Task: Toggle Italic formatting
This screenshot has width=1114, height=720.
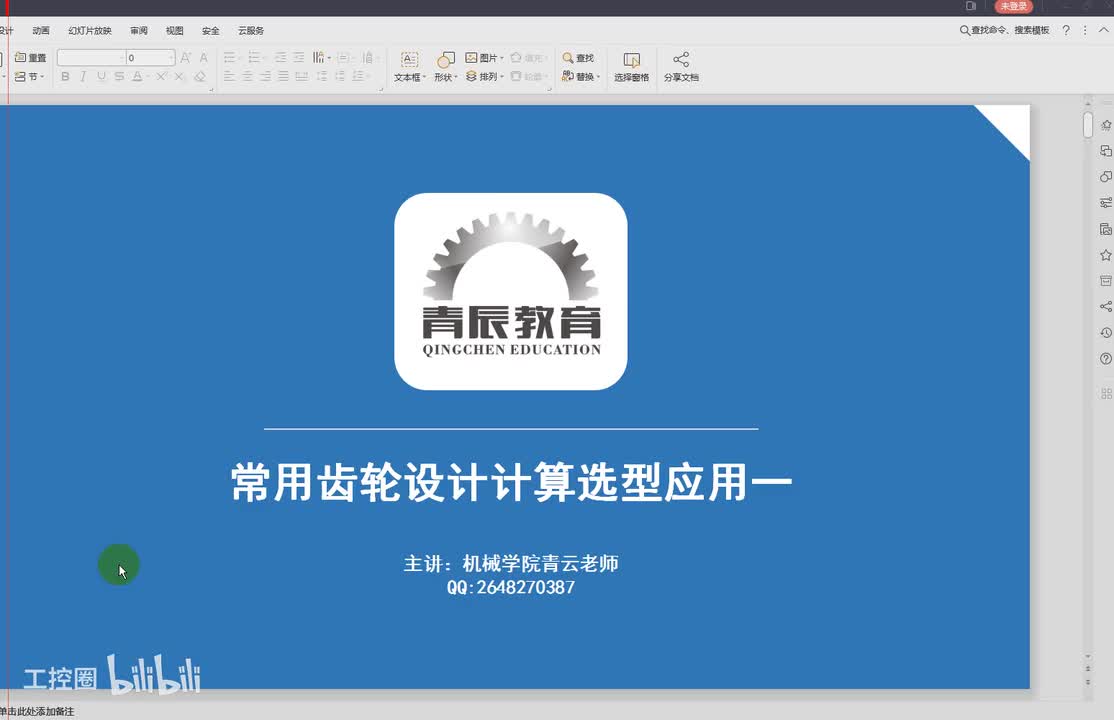Action: click(83, 76)
